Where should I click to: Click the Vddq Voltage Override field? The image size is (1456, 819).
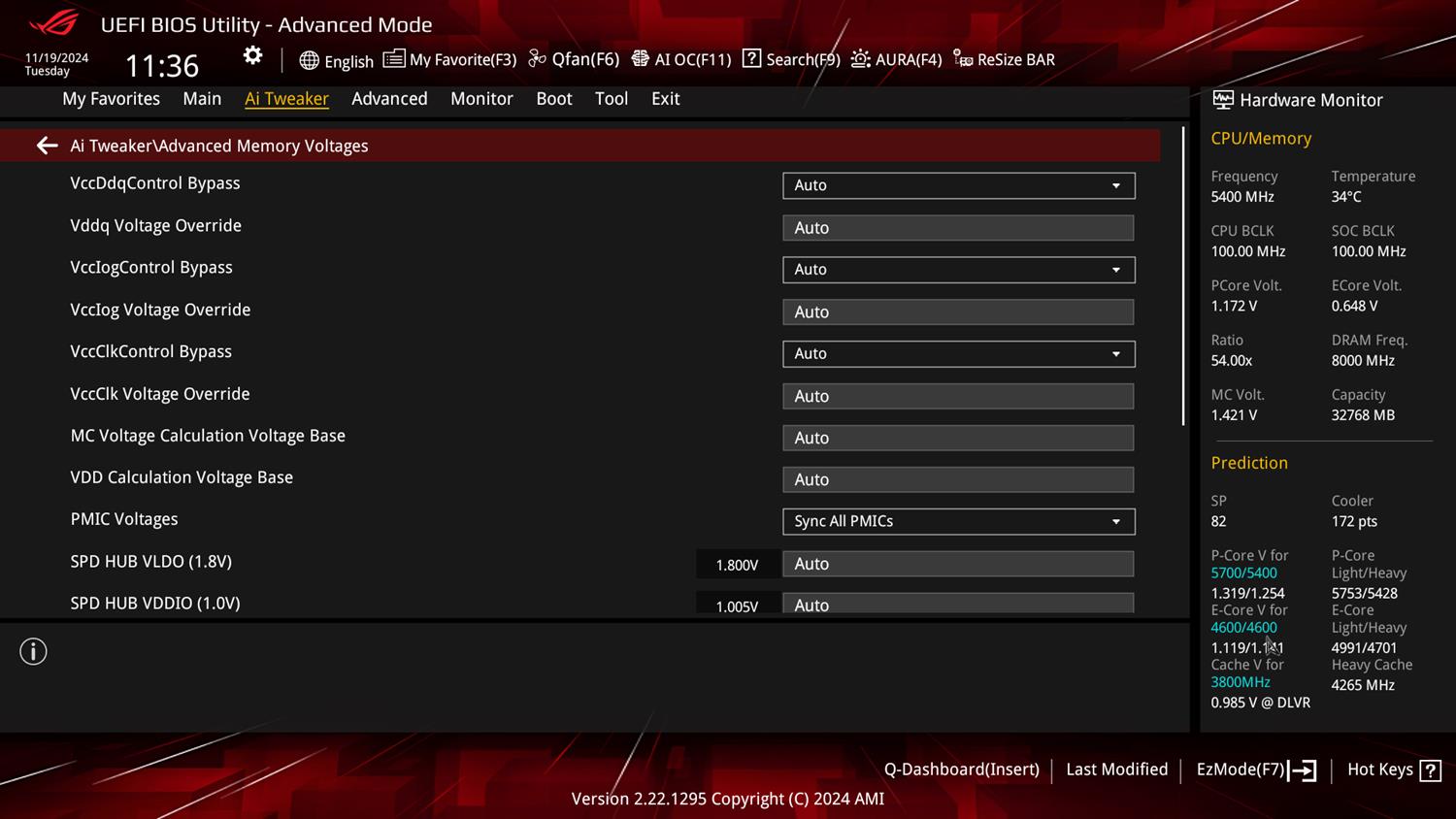(x=958, y=228)
